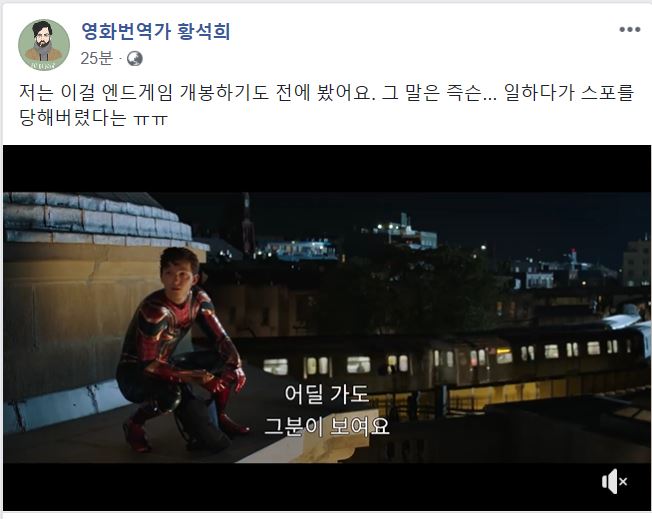Screen dimensions: 652x519
Task: Open the bearded man profile avatar
Action: (x=44, y=44)
